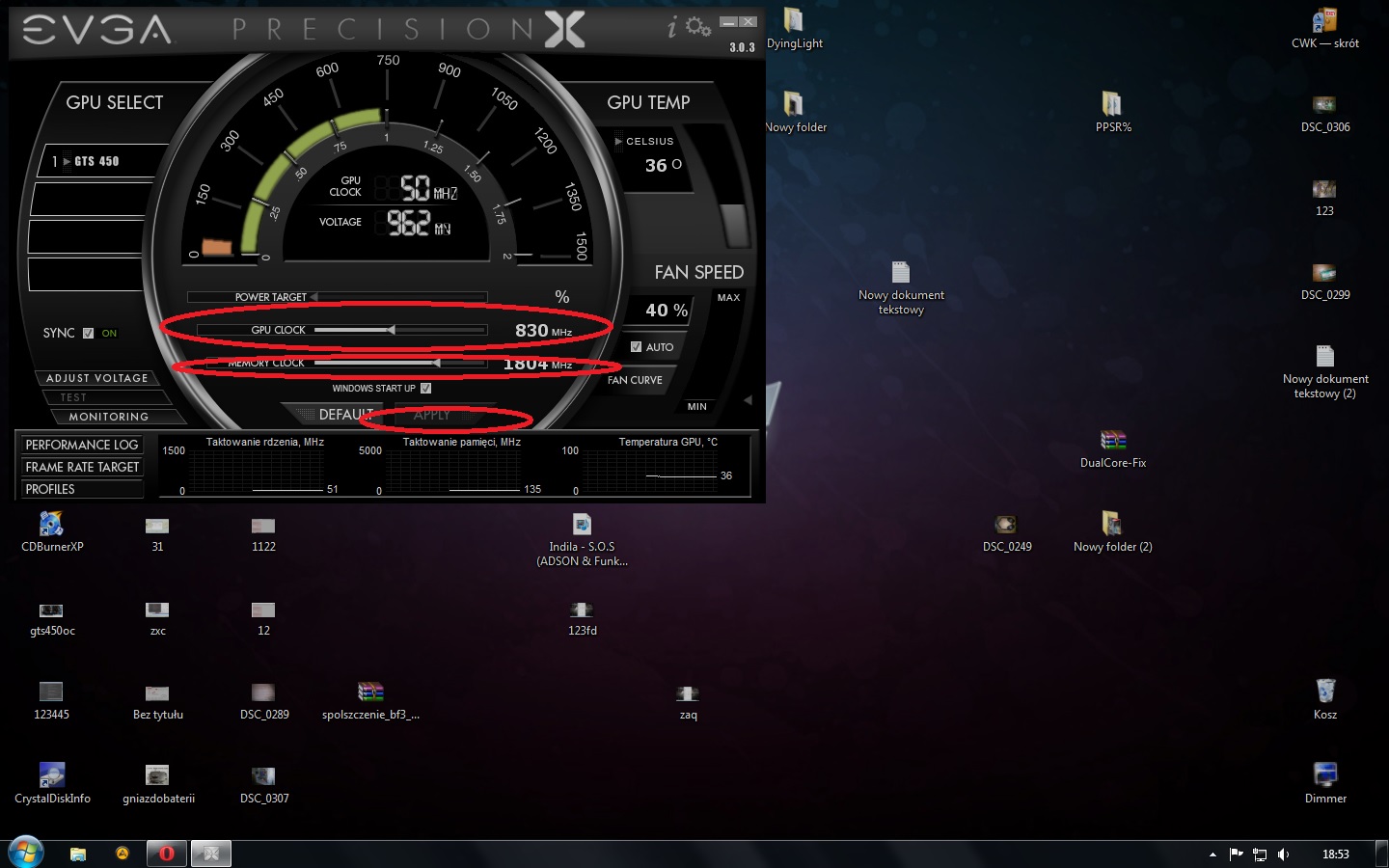The width and height of the screenshot is (1389, 868).
Task: Select the Indila - S.O.S audio file
Action: click(583, 540)
